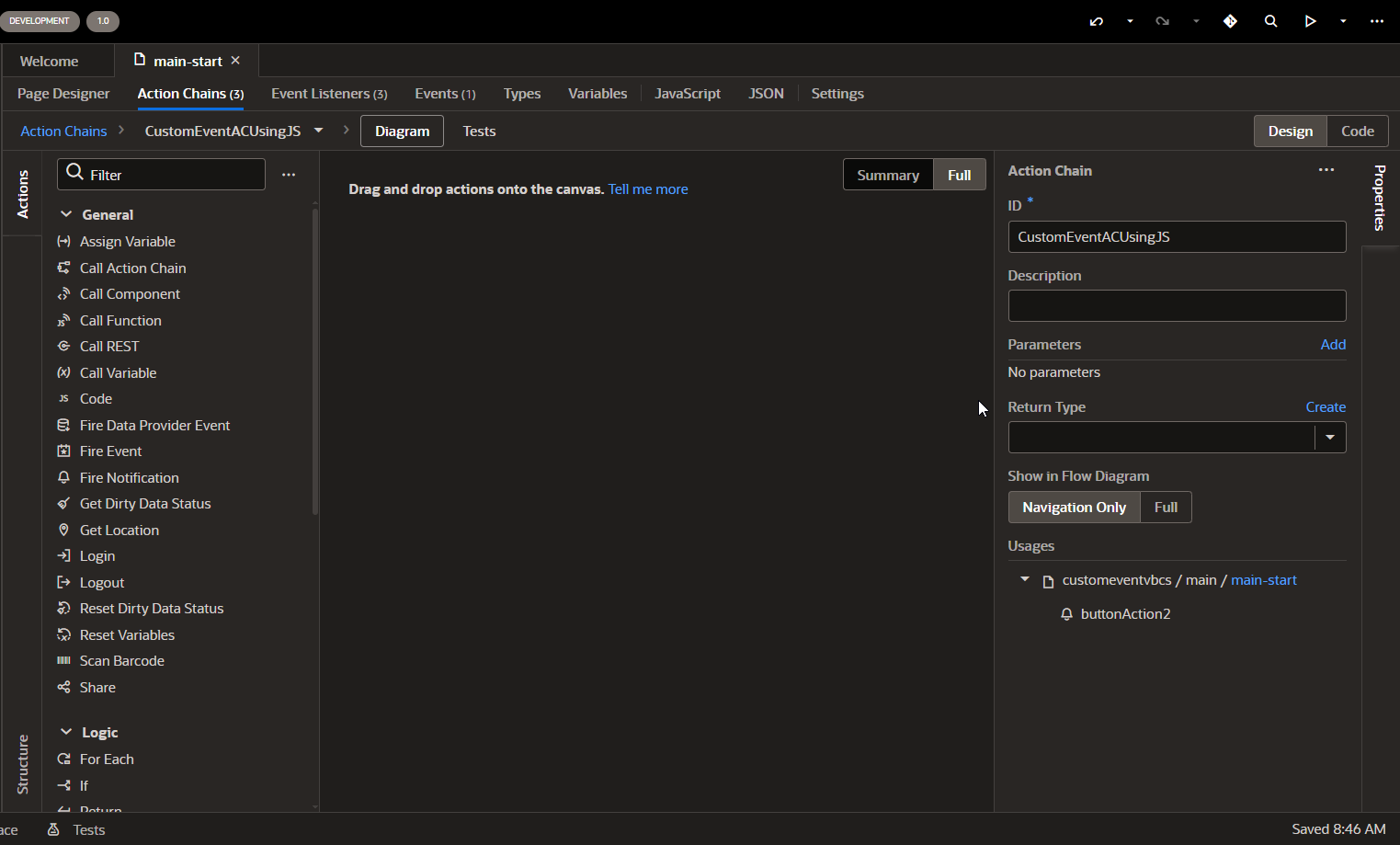Select the Scan Barcode action

tap(121, 661)
